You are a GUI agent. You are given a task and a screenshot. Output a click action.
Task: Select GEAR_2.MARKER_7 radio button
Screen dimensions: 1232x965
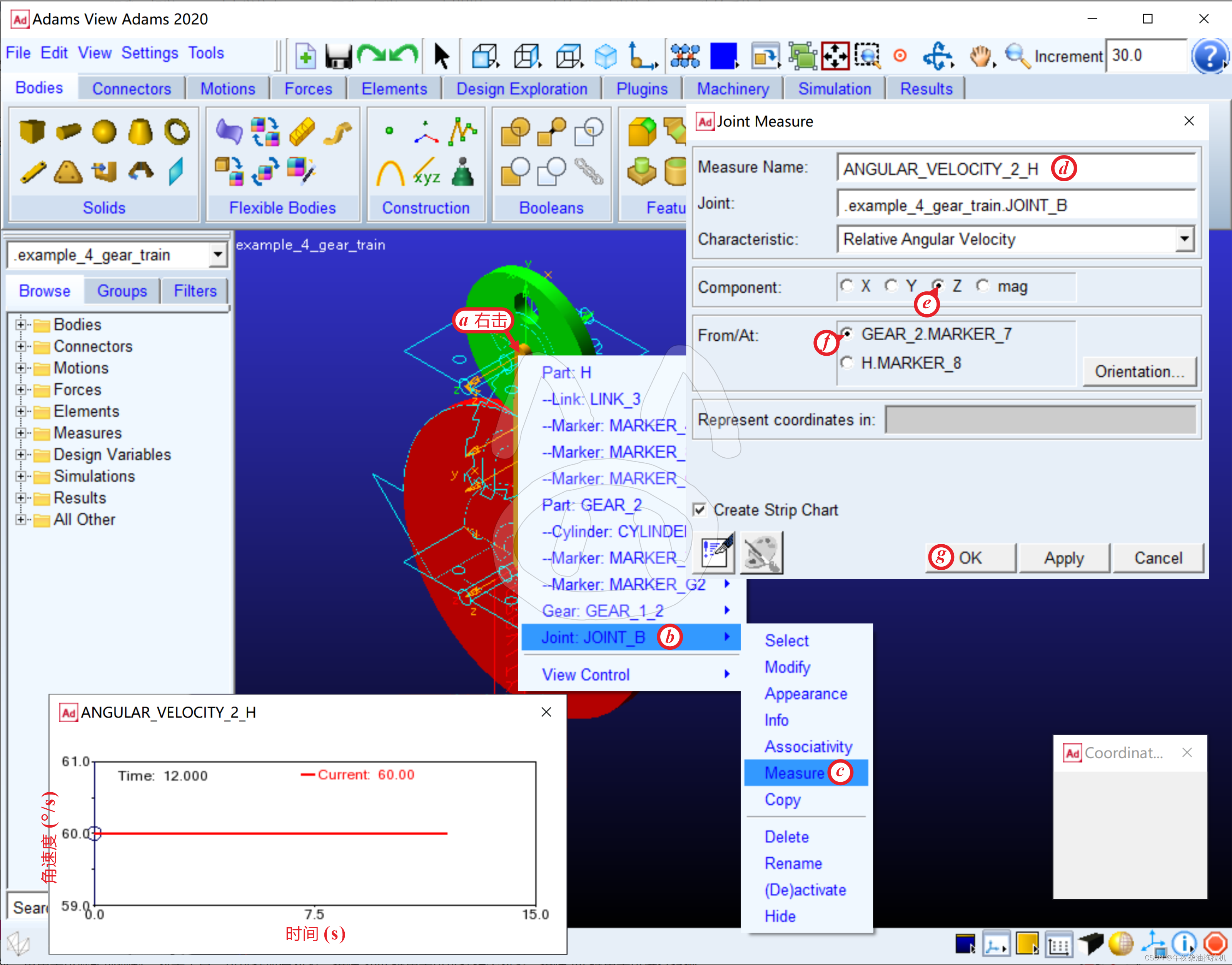846,334
